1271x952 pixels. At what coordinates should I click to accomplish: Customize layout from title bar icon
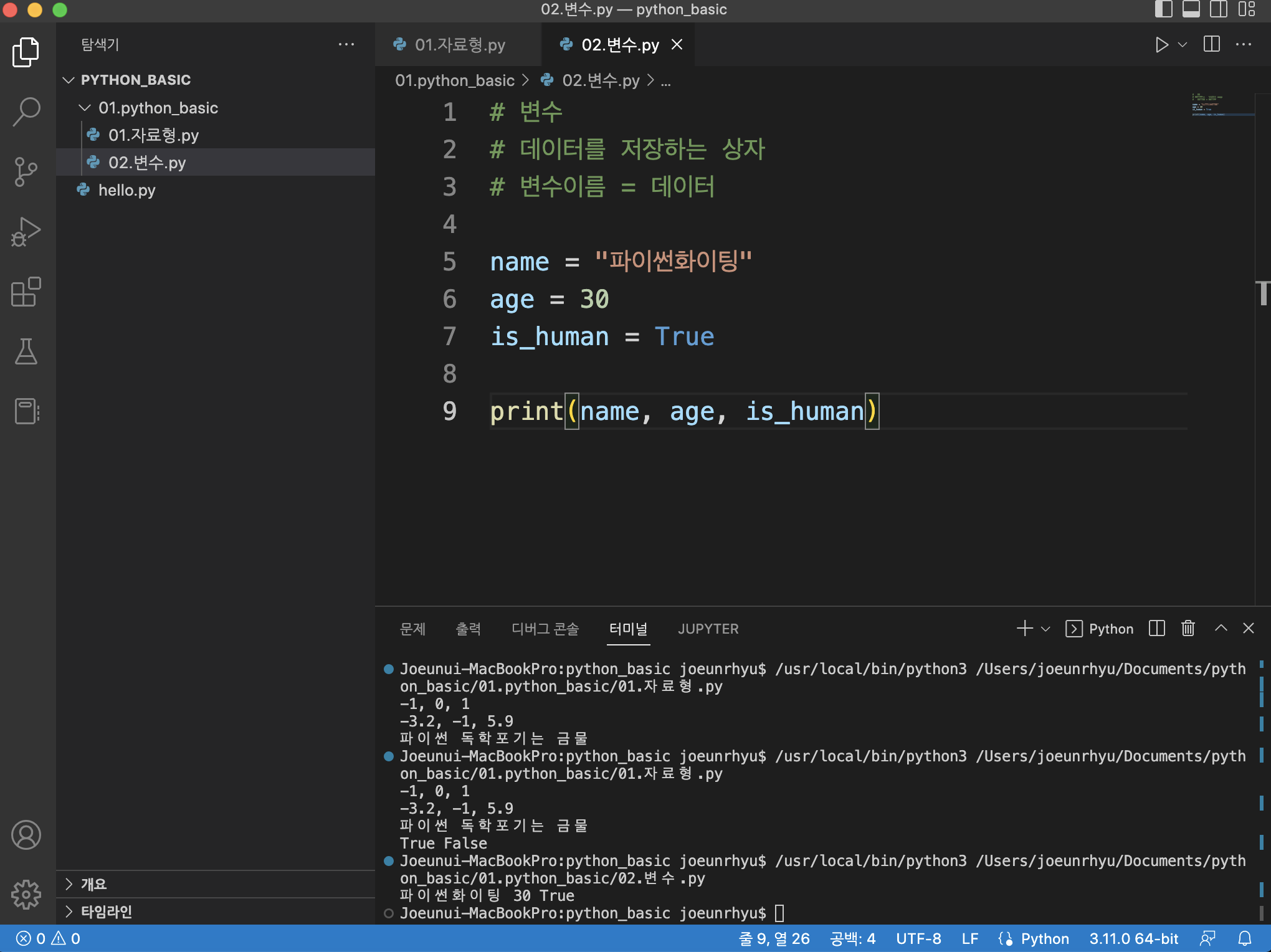(1247, 9)
